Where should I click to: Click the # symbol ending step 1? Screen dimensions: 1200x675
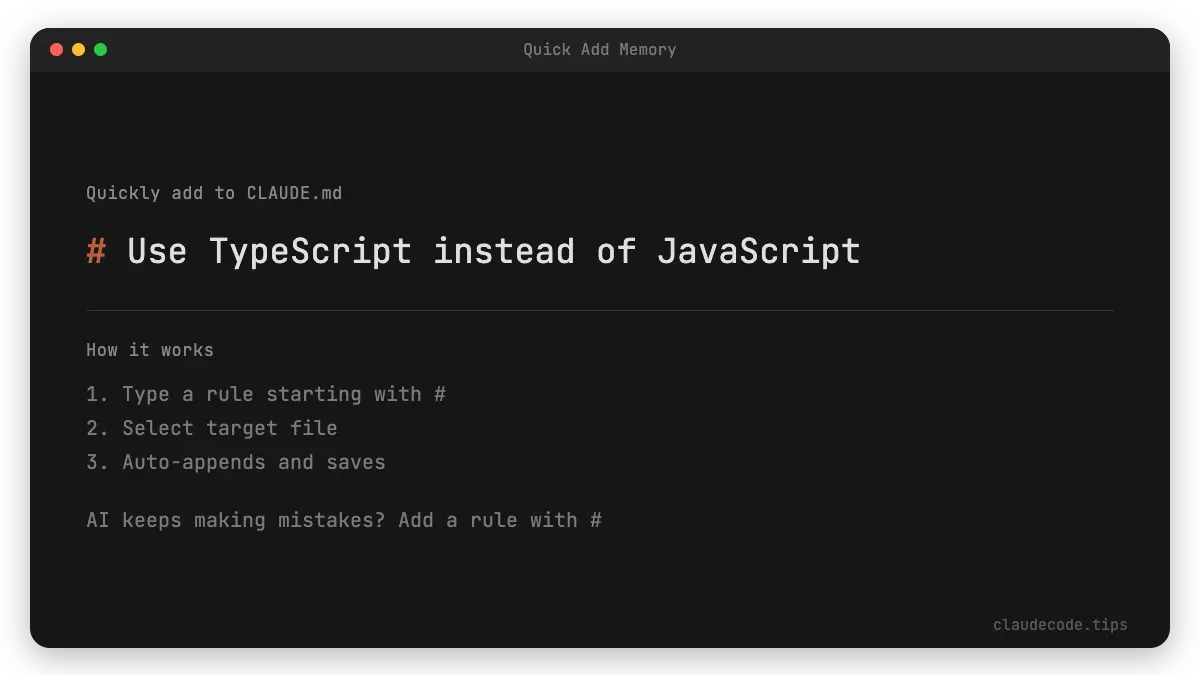click(440, 394)
